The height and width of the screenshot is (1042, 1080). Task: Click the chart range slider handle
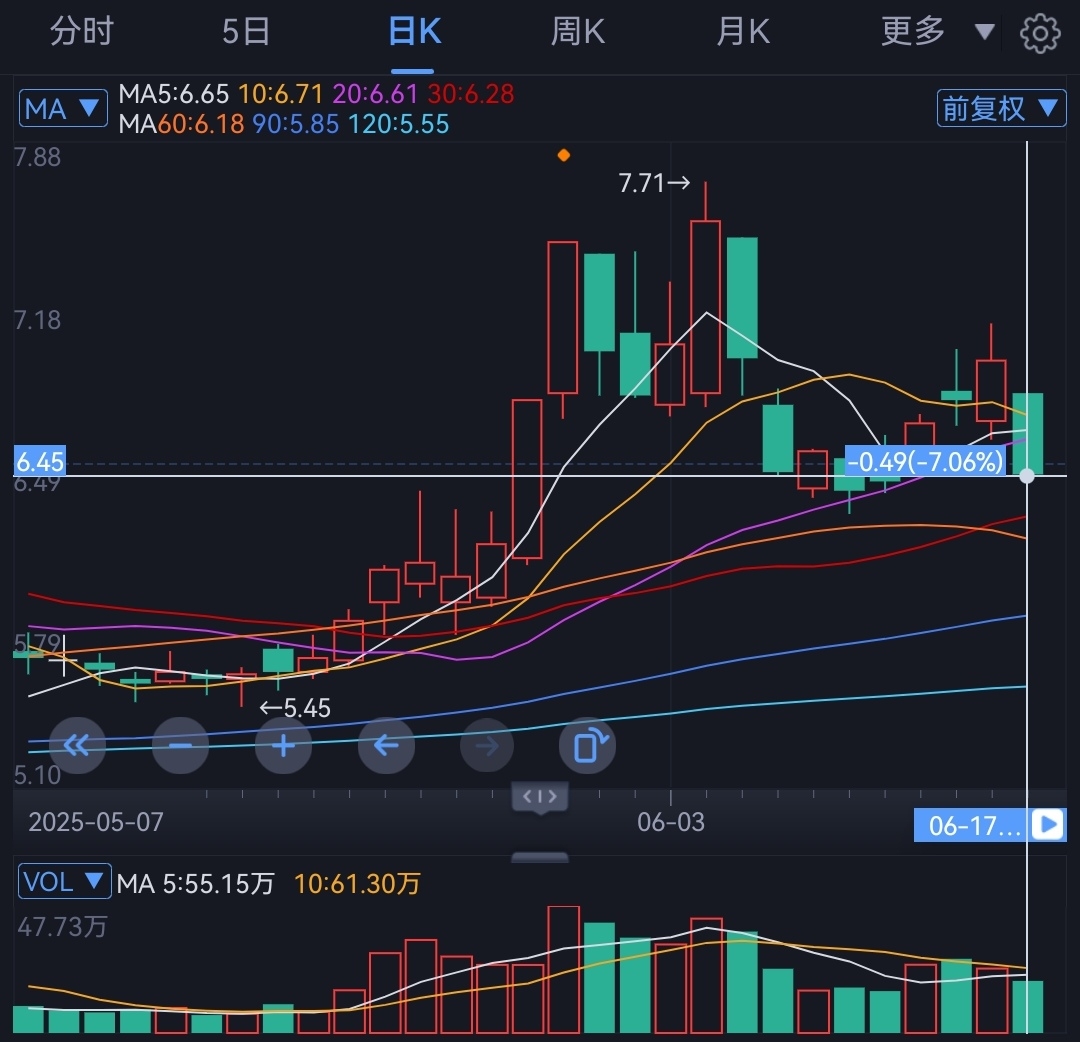(x=540, y=798)
